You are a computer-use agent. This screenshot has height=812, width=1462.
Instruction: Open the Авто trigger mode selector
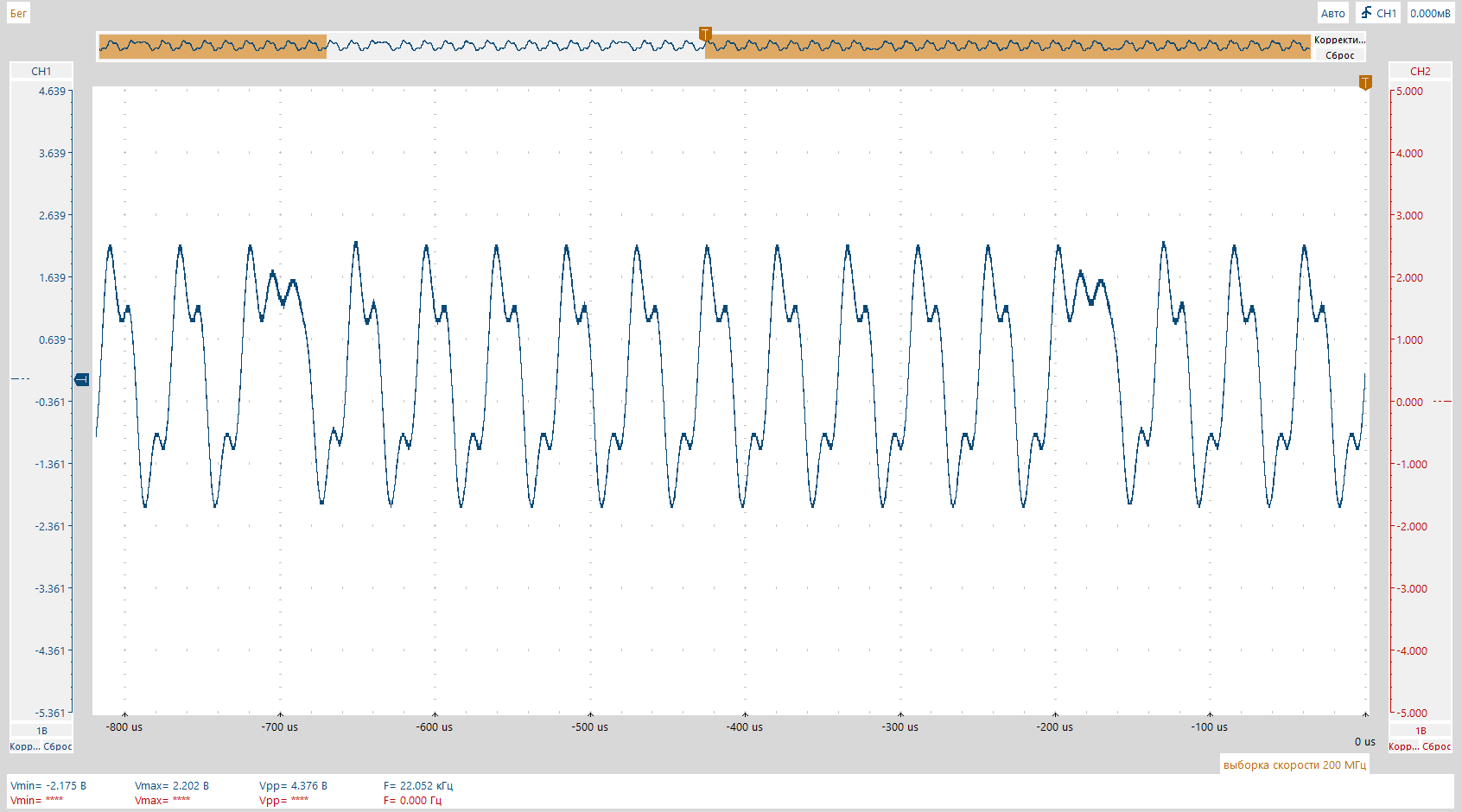click(x=1332, y=13)
